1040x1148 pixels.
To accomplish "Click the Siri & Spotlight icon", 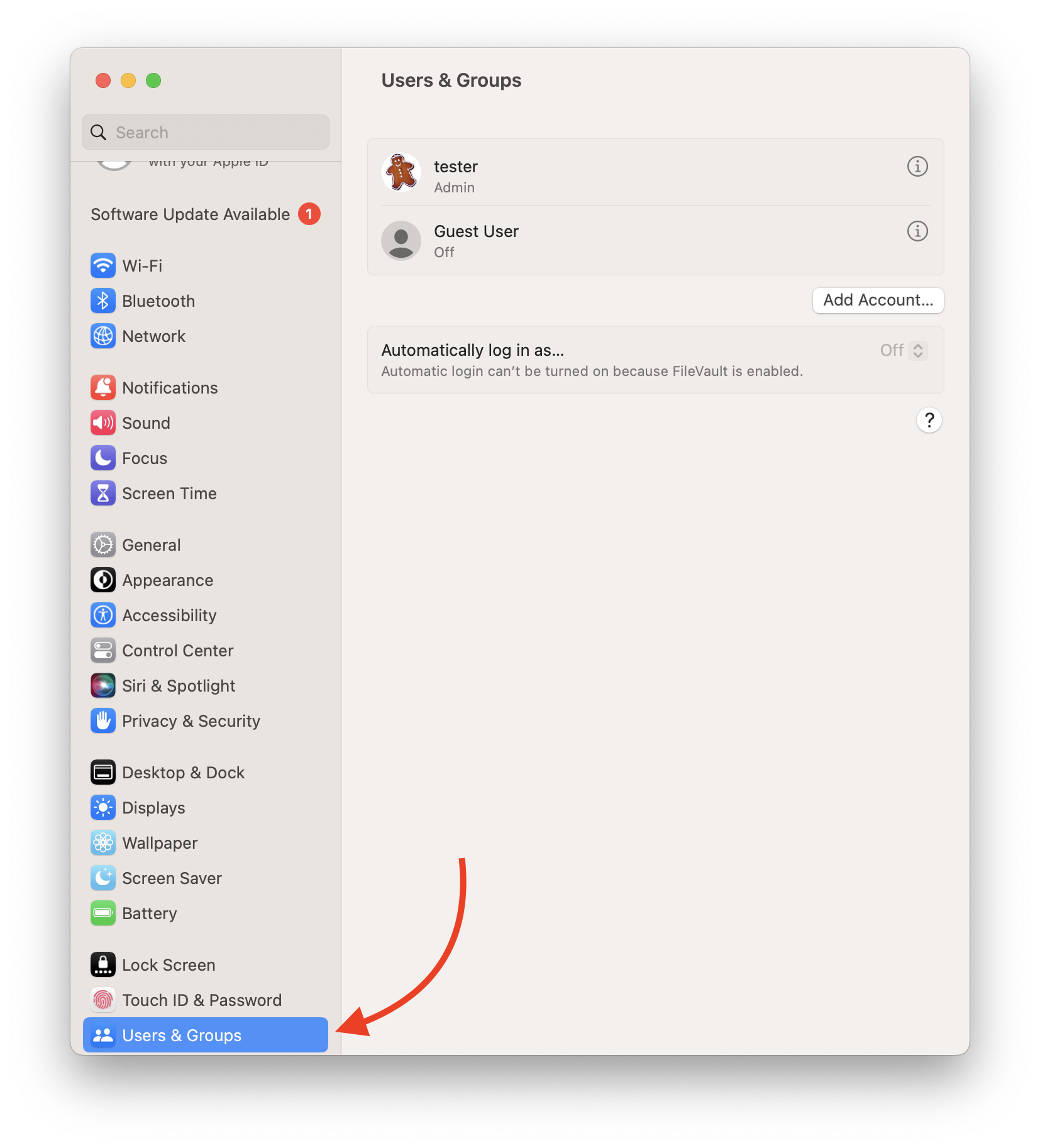I will [x=103, y=685].
